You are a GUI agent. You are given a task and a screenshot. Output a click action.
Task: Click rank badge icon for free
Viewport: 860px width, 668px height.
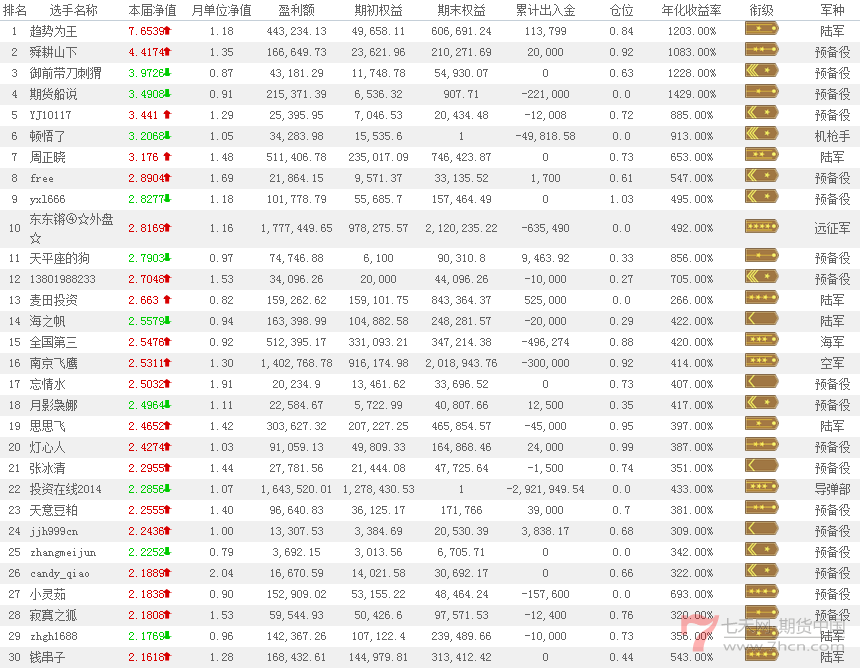762,176
